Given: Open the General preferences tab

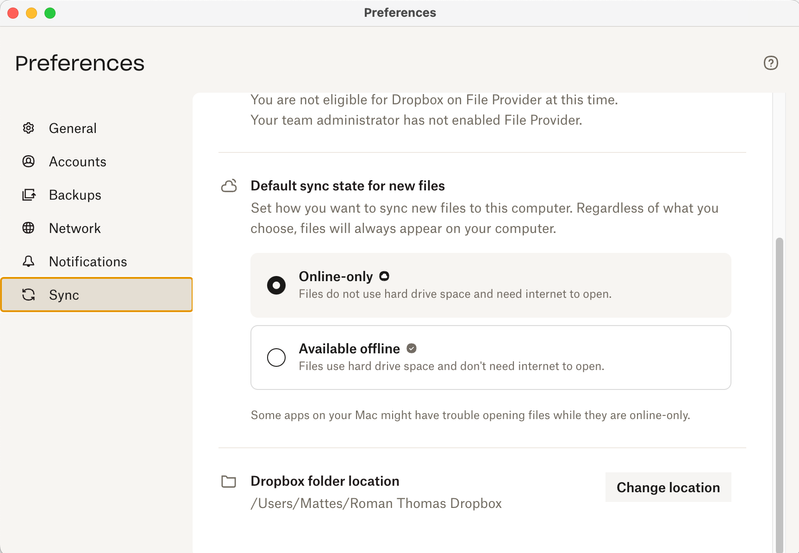Looking at the screenshot, I should pos(73,128).
